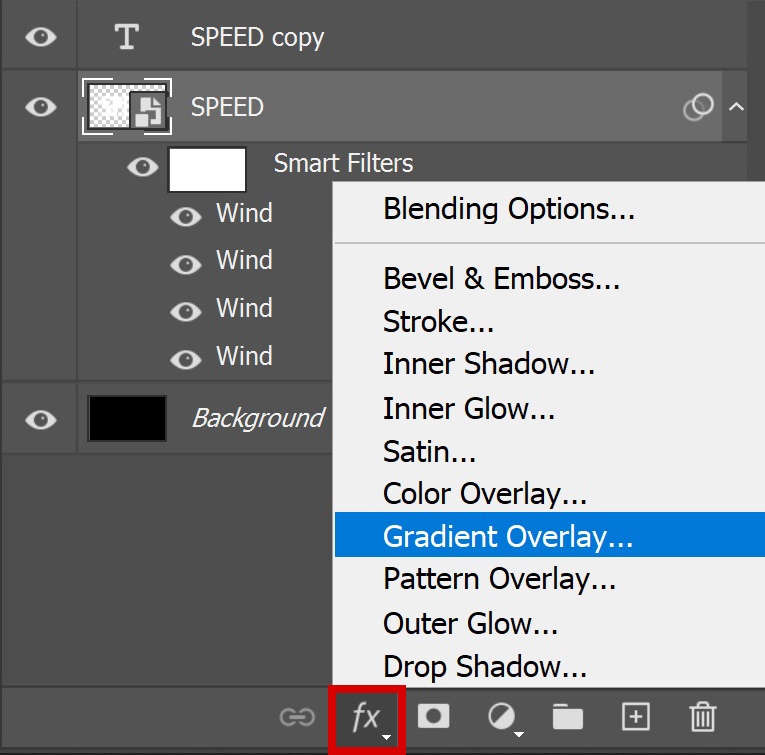Open the fx layer style button
765x755 pixels.
tap(367, 718)
